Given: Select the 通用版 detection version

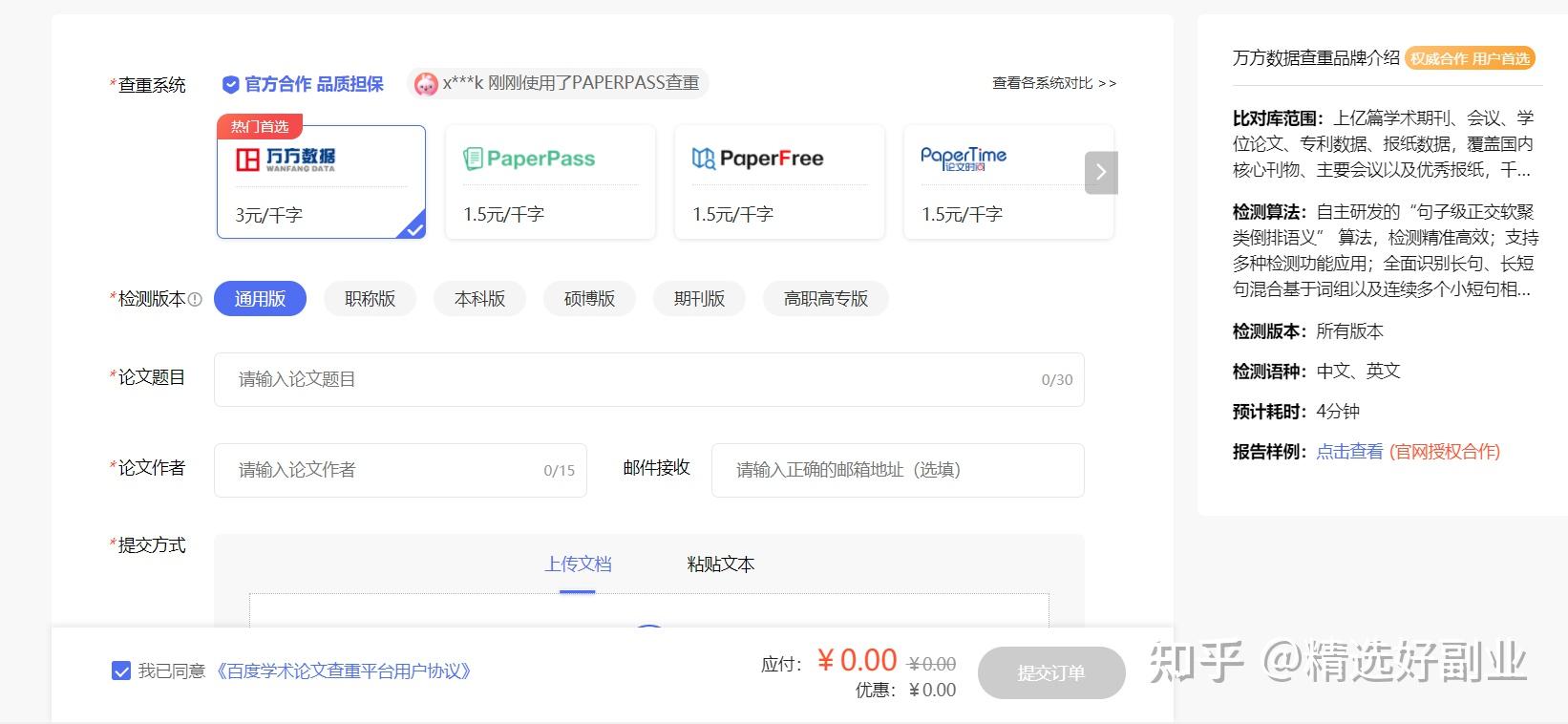Looking at the screenshot, I should coord(260,299).
